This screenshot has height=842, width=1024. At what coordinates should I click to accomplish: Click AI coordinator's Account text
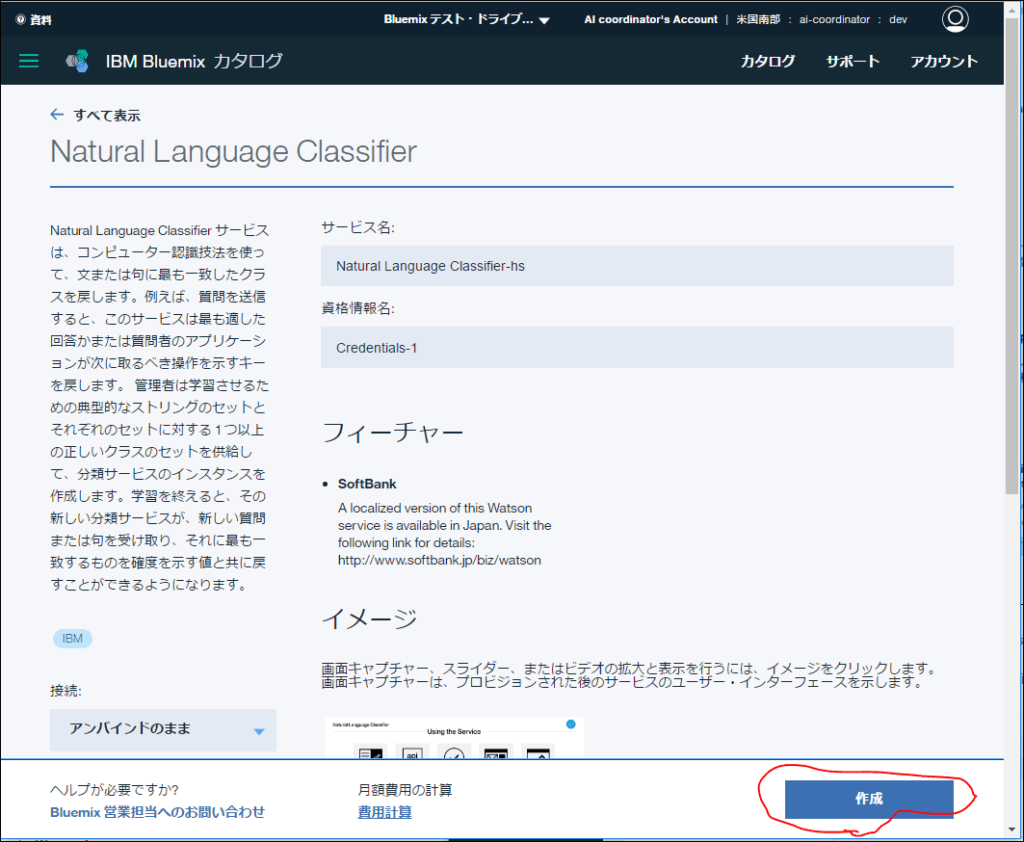pyautogui.click(x=650, y=20)
